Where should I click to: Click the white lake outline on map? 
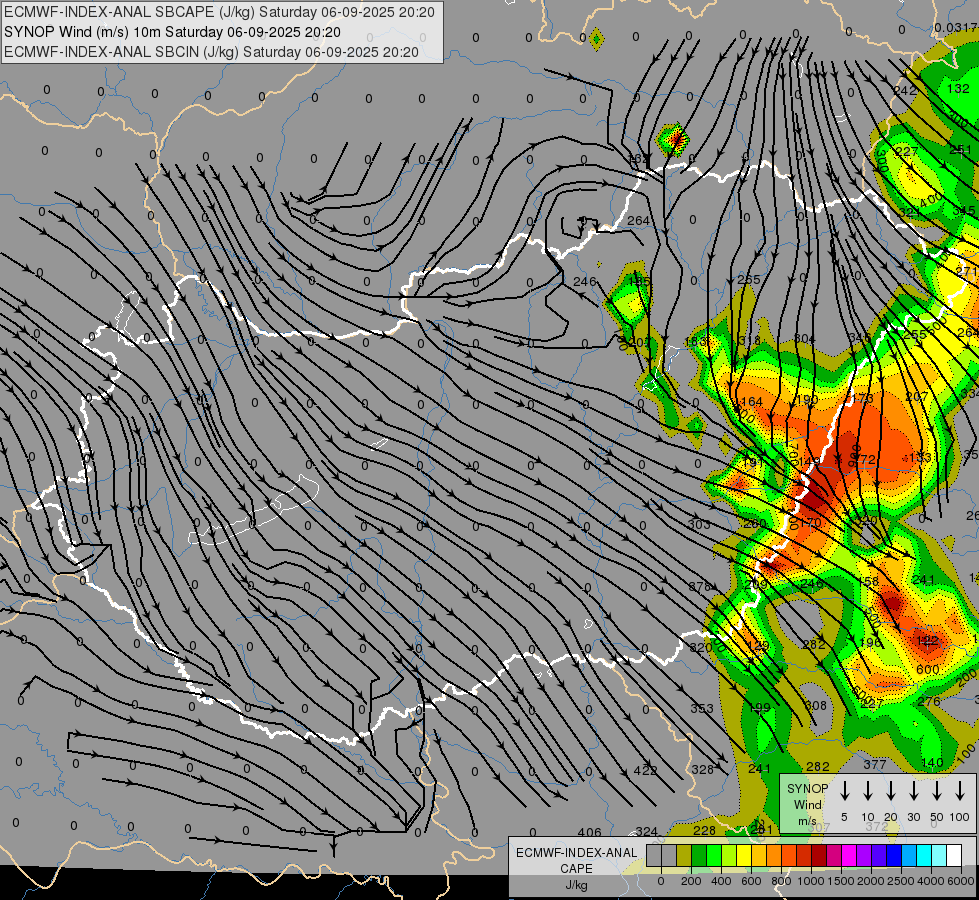pyautogui.click(x=254, y=511)
